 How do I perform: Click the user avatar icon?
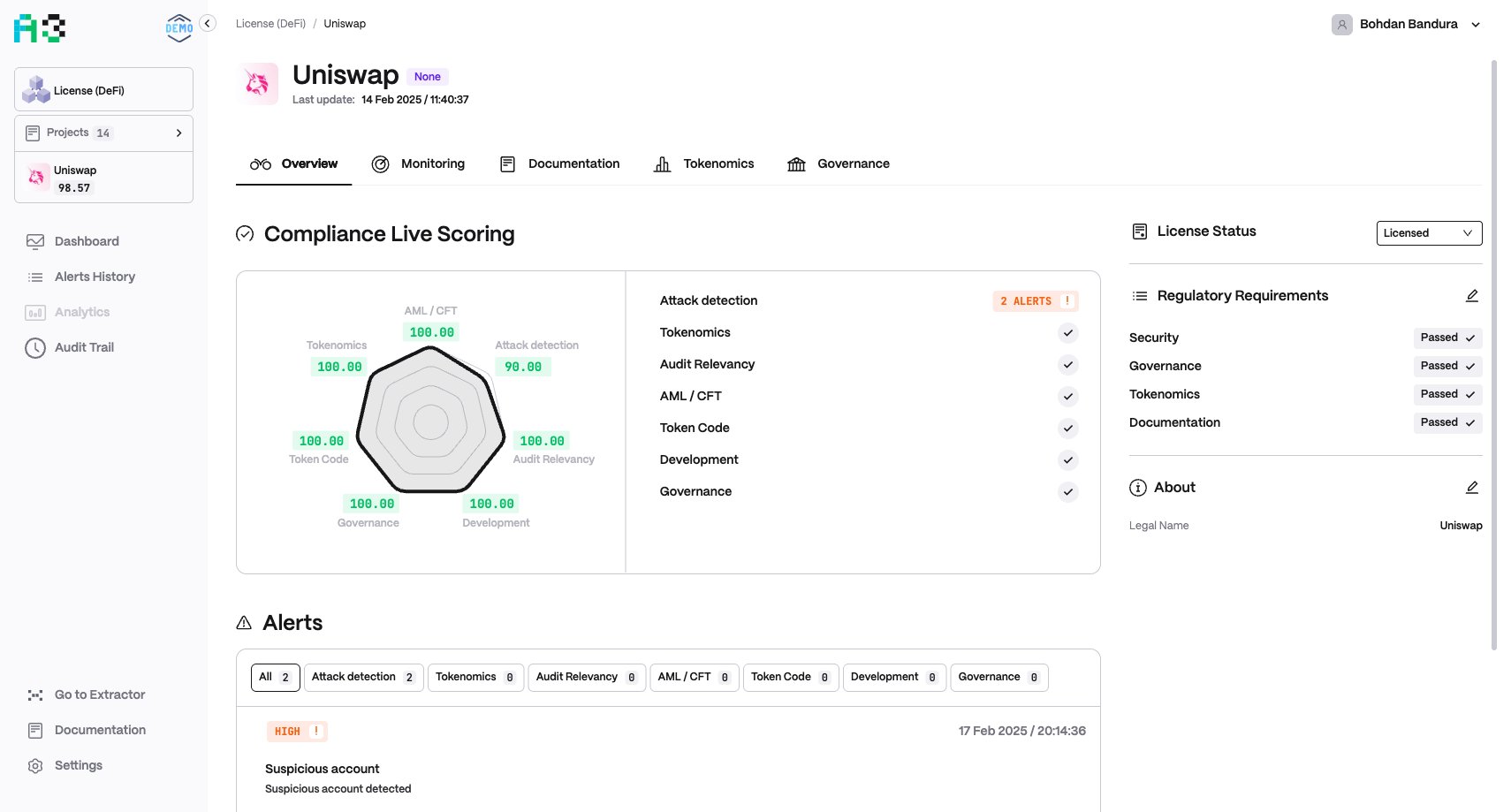click(x=1341, y=25)
